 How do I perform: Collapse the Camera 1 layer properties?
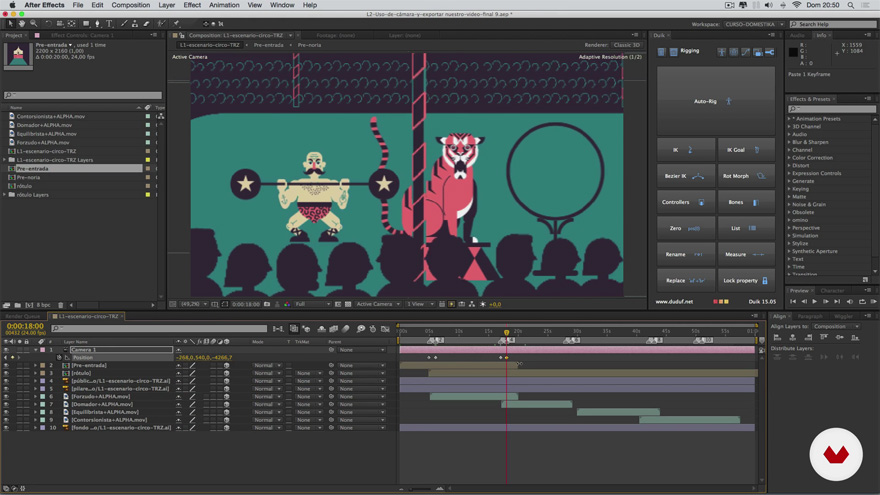tap(35, 350)
